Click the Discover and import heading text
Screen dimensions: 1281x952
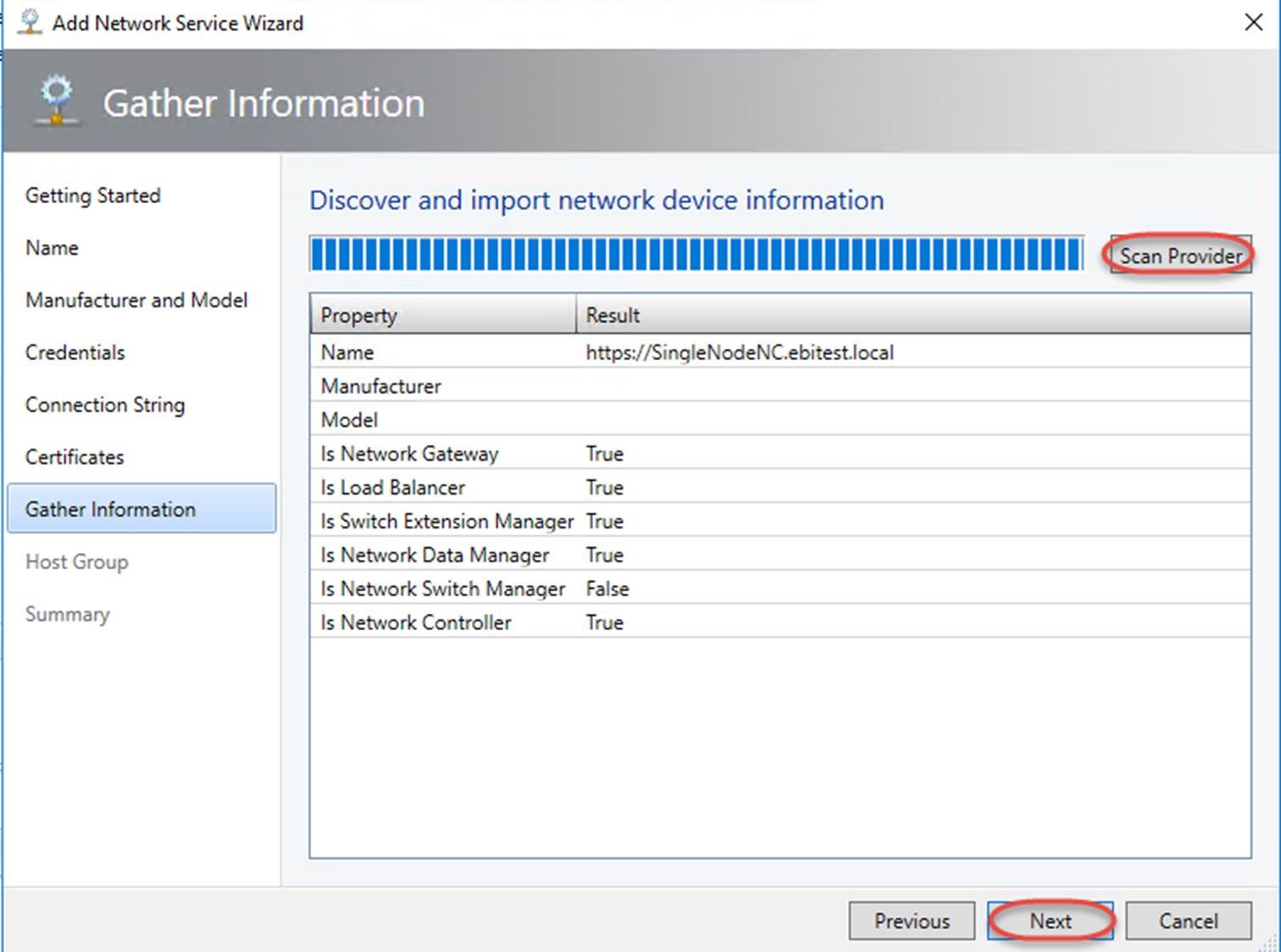(x=596, y=201)
